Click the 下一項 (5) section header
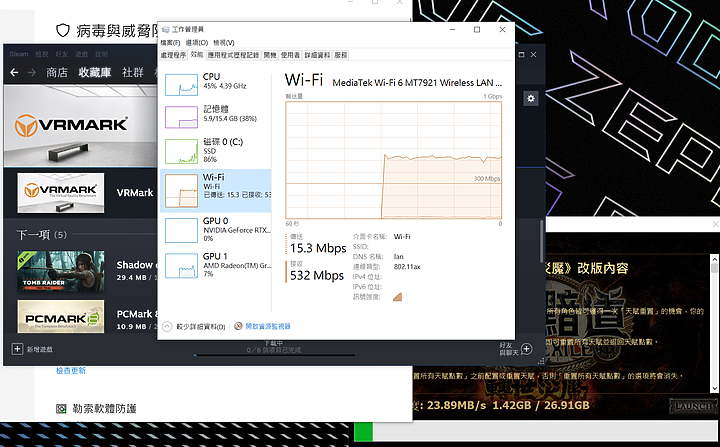The height and width of the screenshot is (447, 720). [42, 235]
